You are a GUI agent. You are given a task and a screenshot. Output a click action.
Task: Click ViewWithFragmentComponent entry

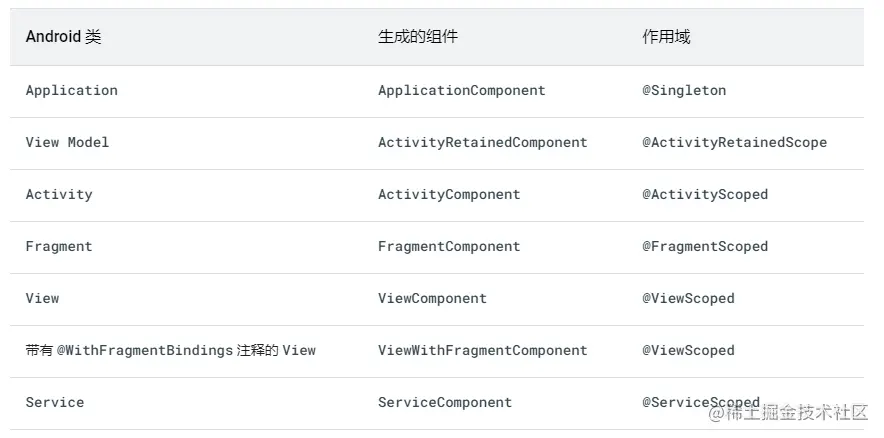[x=483, y=351]
